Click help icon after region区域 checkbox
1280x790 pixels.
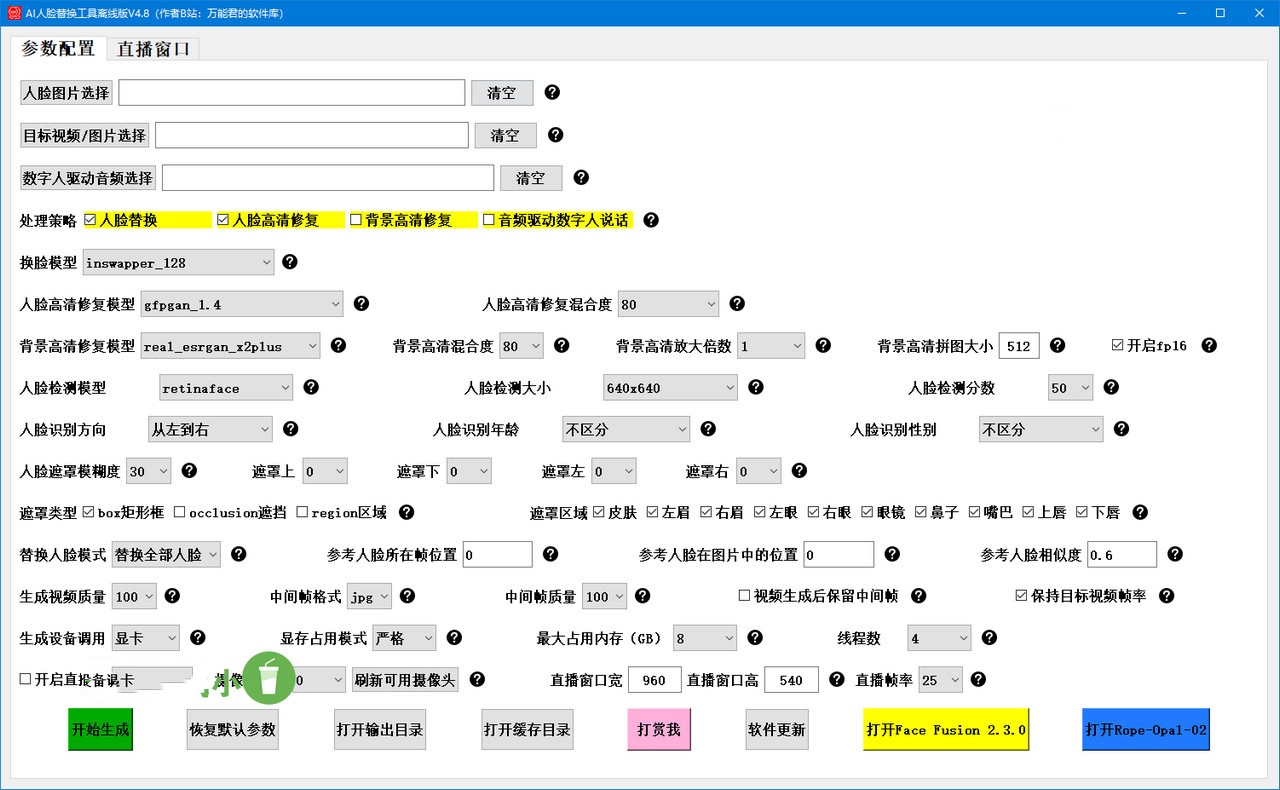406,512
